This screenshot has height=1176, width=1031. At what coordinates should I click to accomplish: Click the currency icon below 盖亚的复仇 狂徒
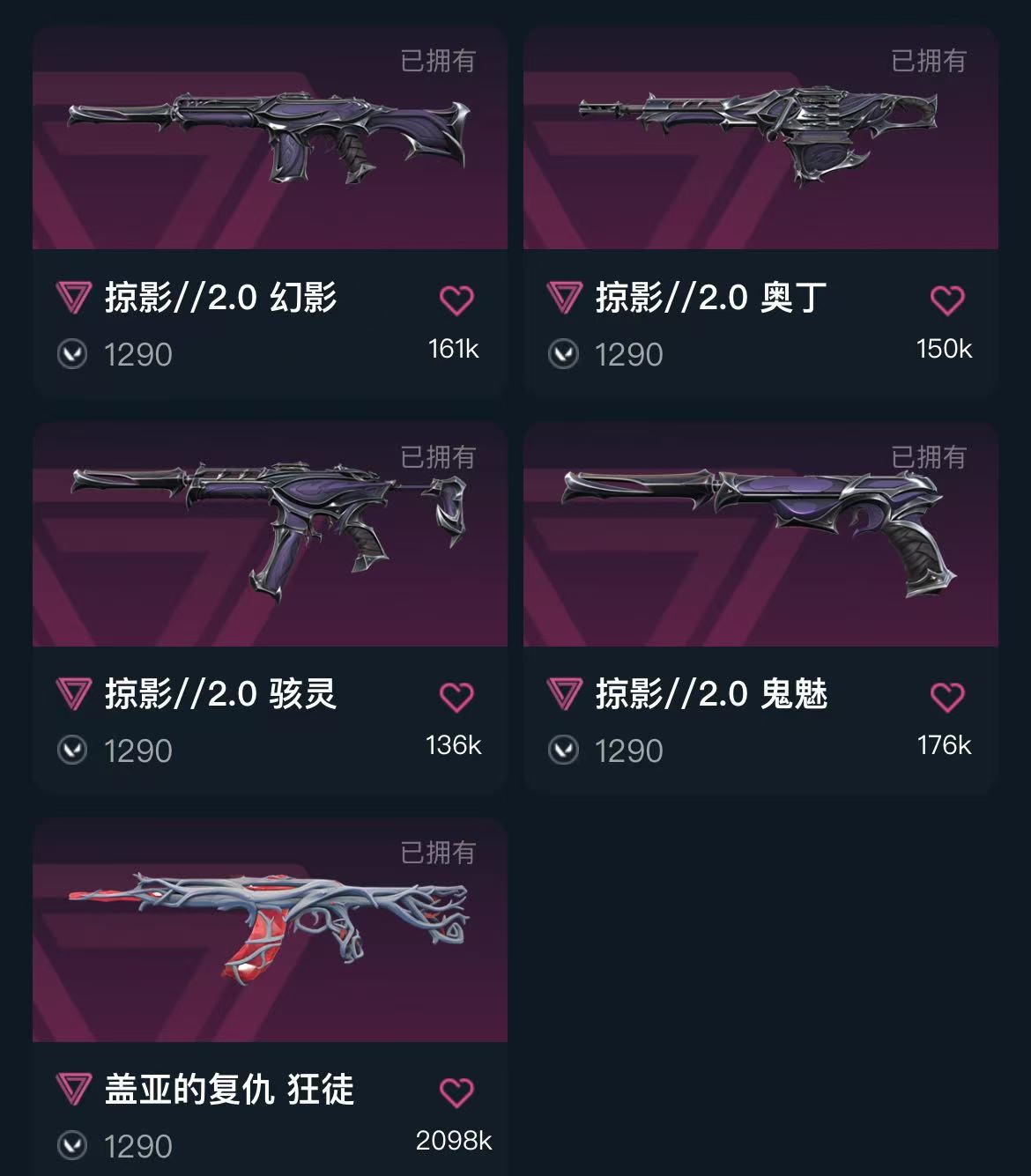click(72, 1146)
